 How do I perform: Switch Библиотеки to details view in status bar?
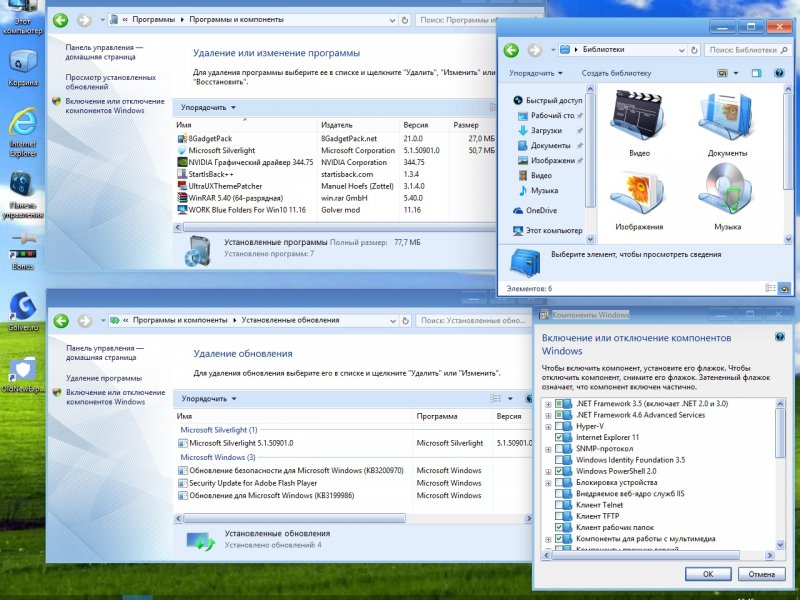[x=770, y=288]
